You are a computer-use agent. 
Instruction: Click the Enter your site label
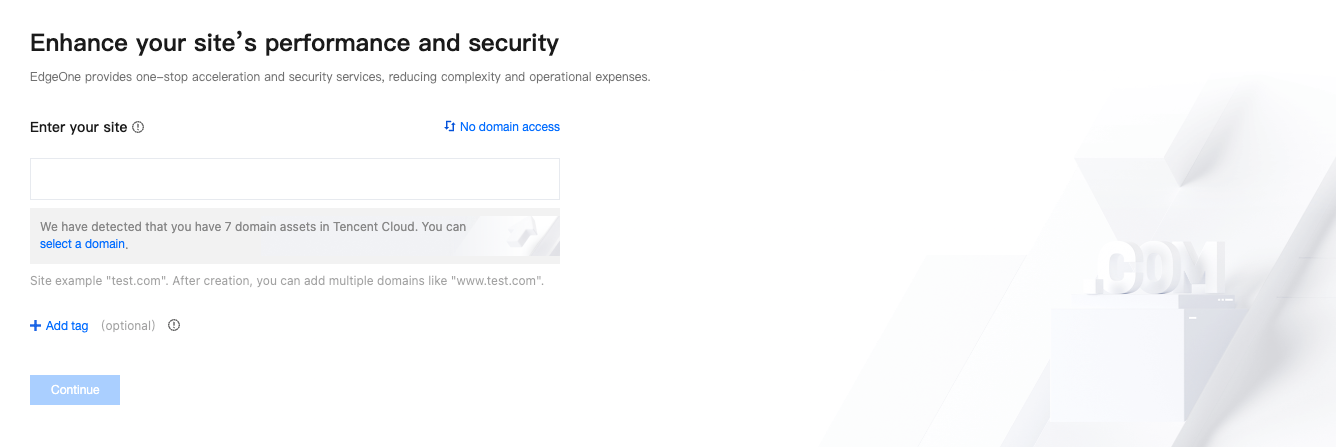coord(79,127)
